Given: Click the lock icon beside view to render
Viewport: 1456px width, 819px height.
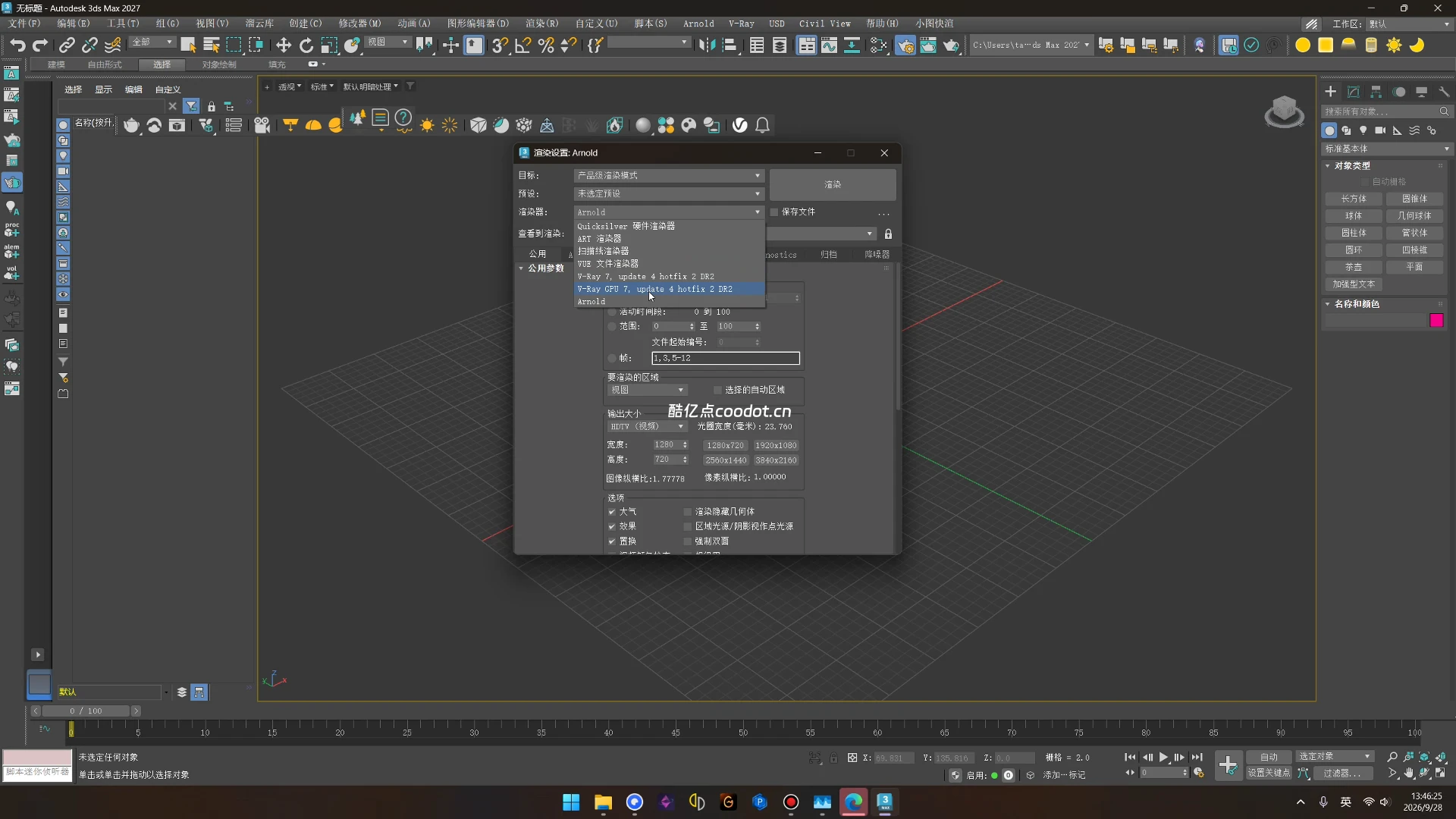Looking at the screenshot, I should [x=888, y=234].
